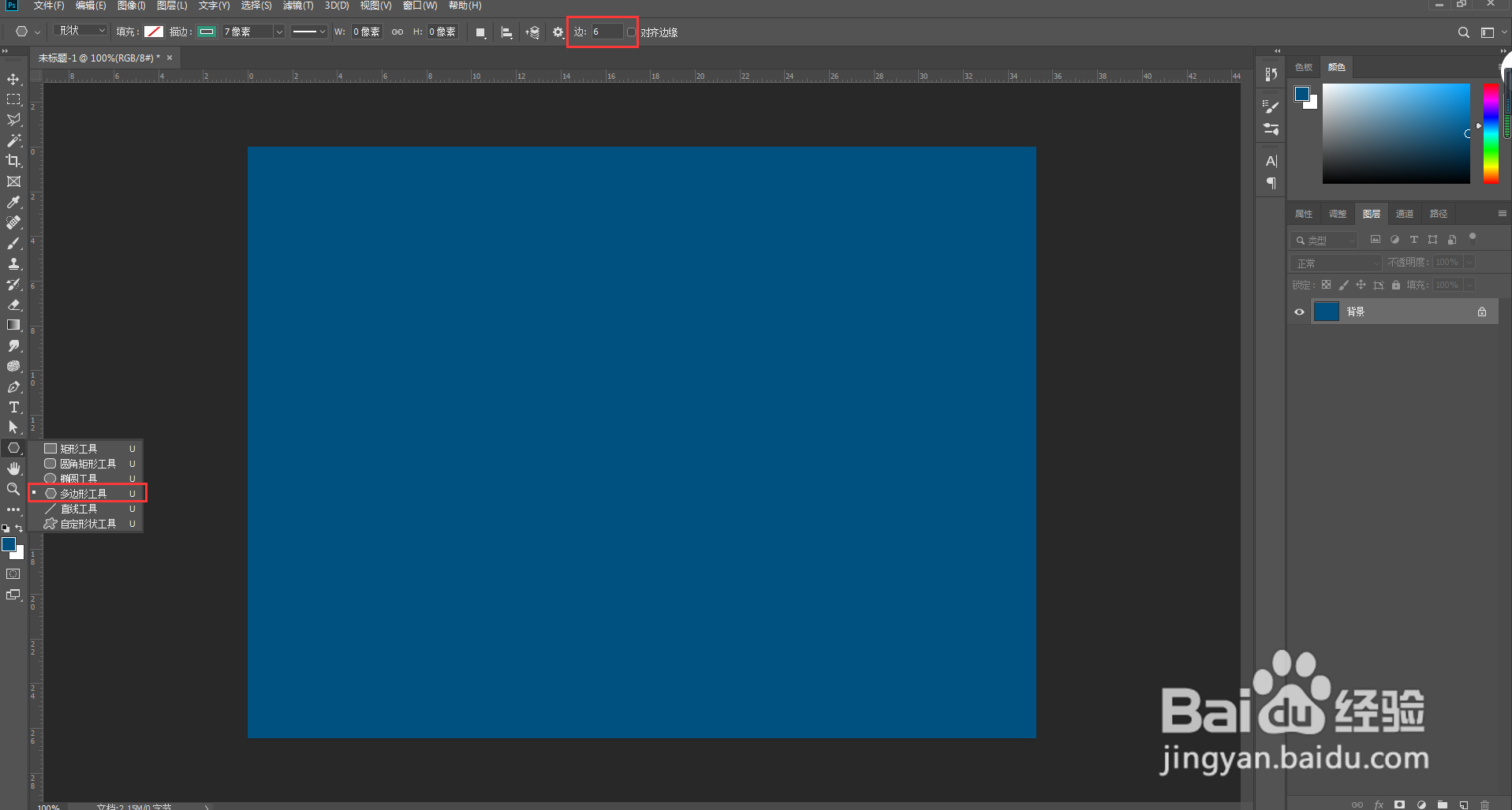
Task: Select the Move tool
Action: pyautogui.click(x=13, y=79)
